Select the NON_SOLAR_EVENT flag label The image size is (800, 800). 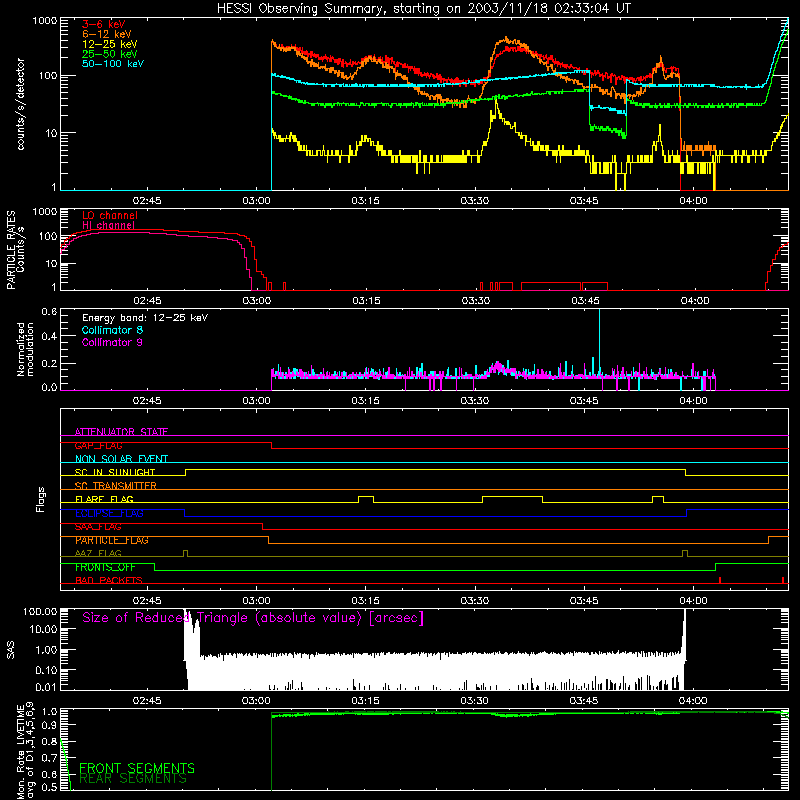pos(121,459)
